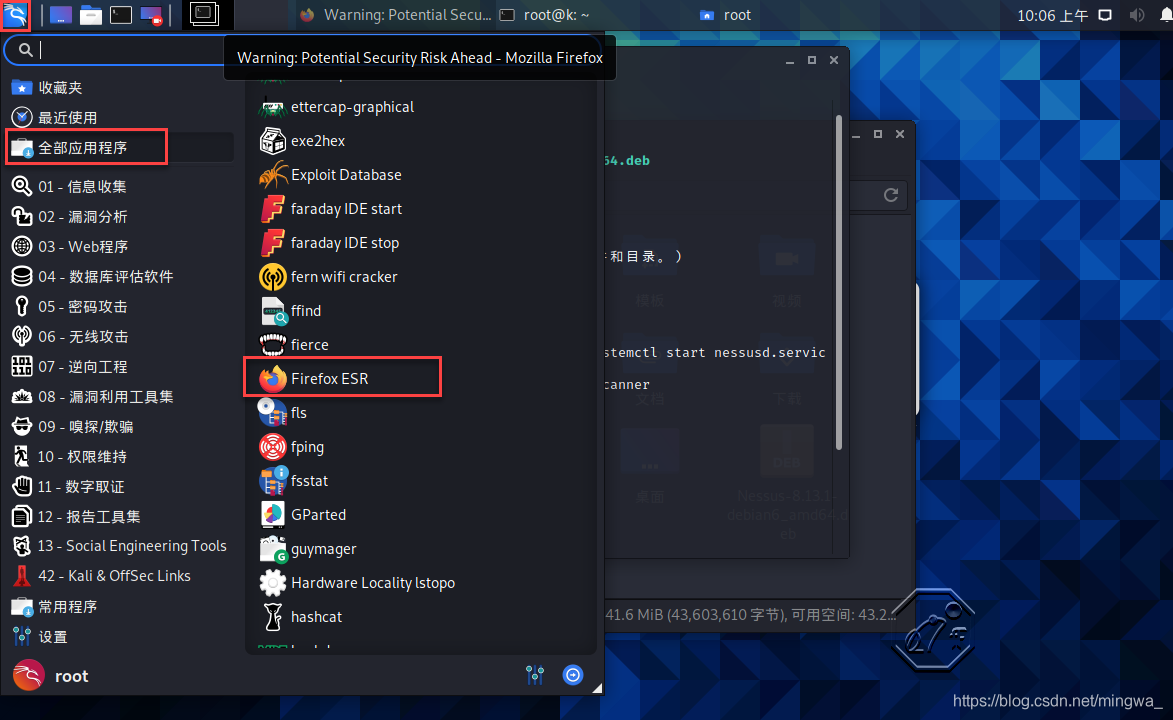Launch faraday IDE start

[x=420, y=209]
